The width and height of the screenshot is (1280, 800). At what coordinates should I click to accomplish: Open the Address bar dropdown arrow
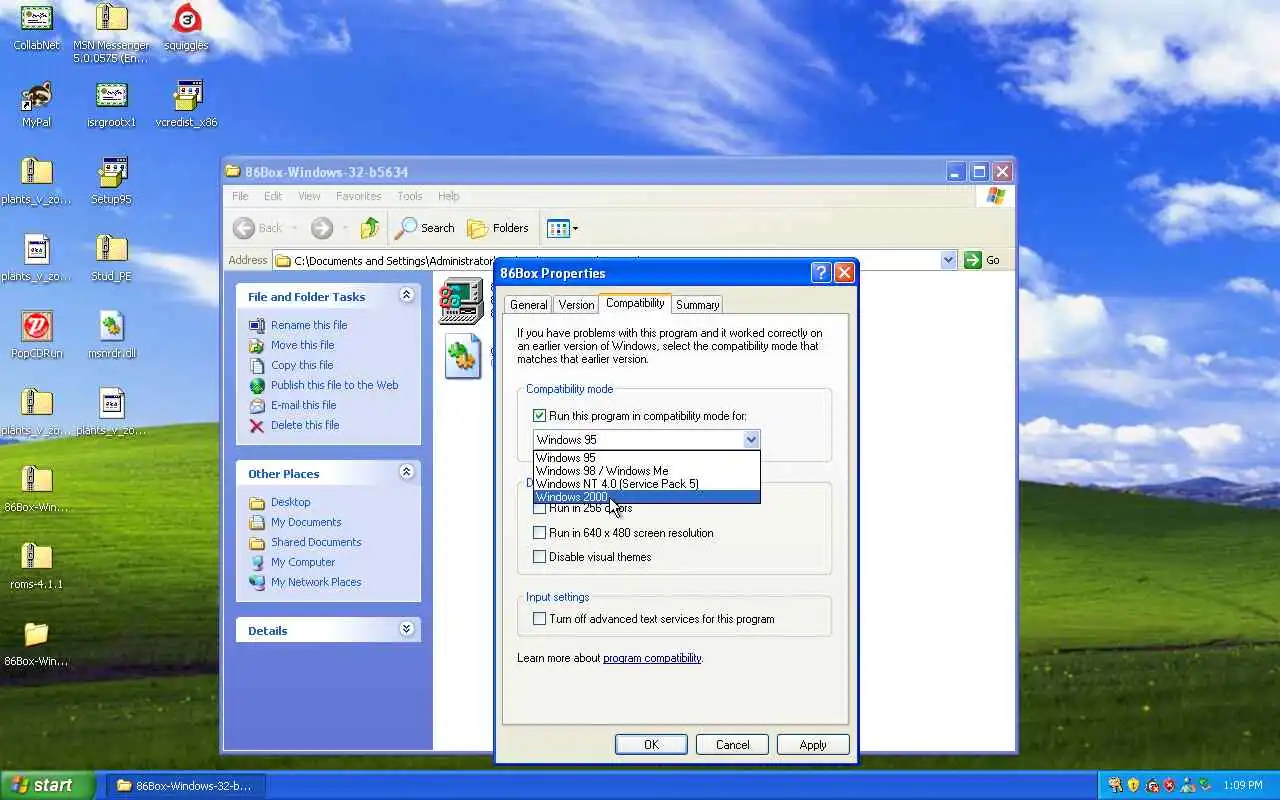[x=948, y=260]
